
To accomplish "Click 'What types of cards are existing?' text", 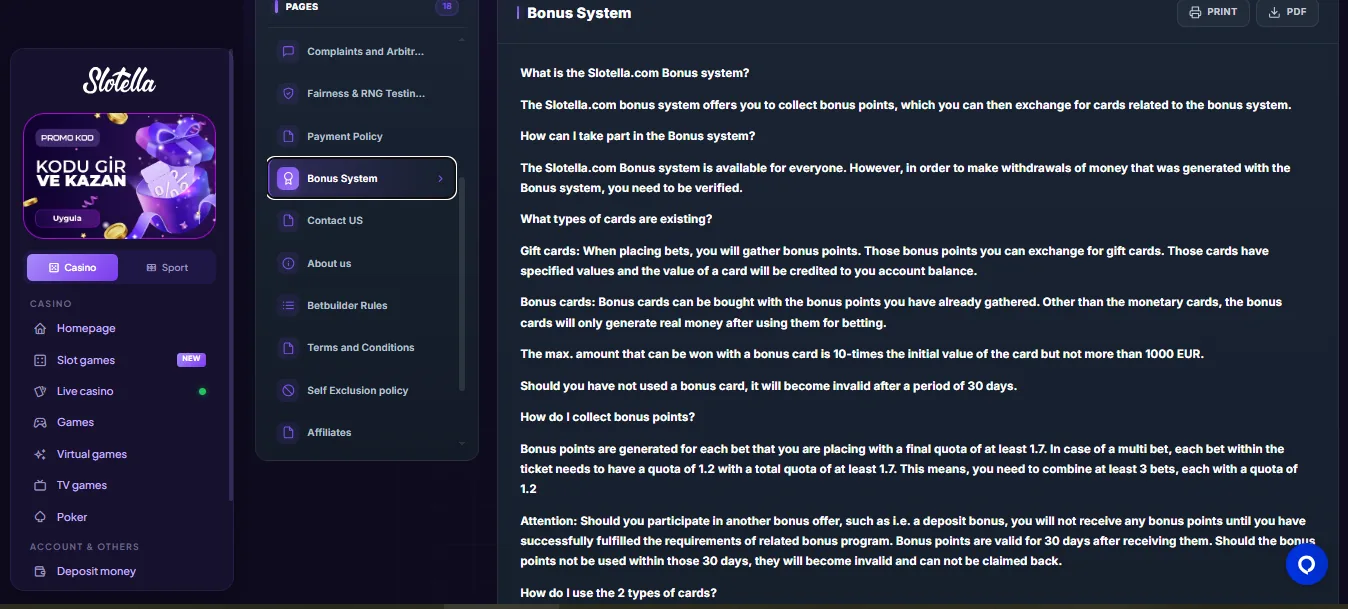I will pos(616,219).
